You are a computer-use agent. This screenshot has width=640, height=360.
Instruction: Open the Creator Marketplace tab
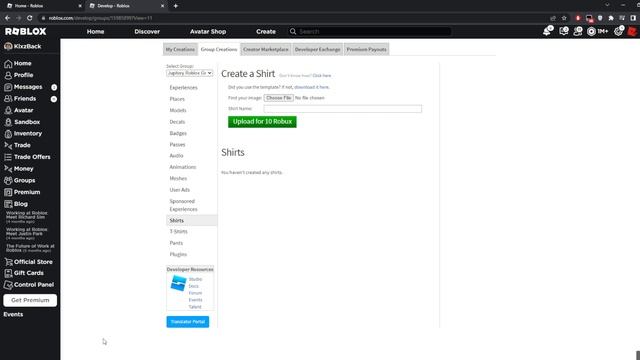tap(266, 49)
